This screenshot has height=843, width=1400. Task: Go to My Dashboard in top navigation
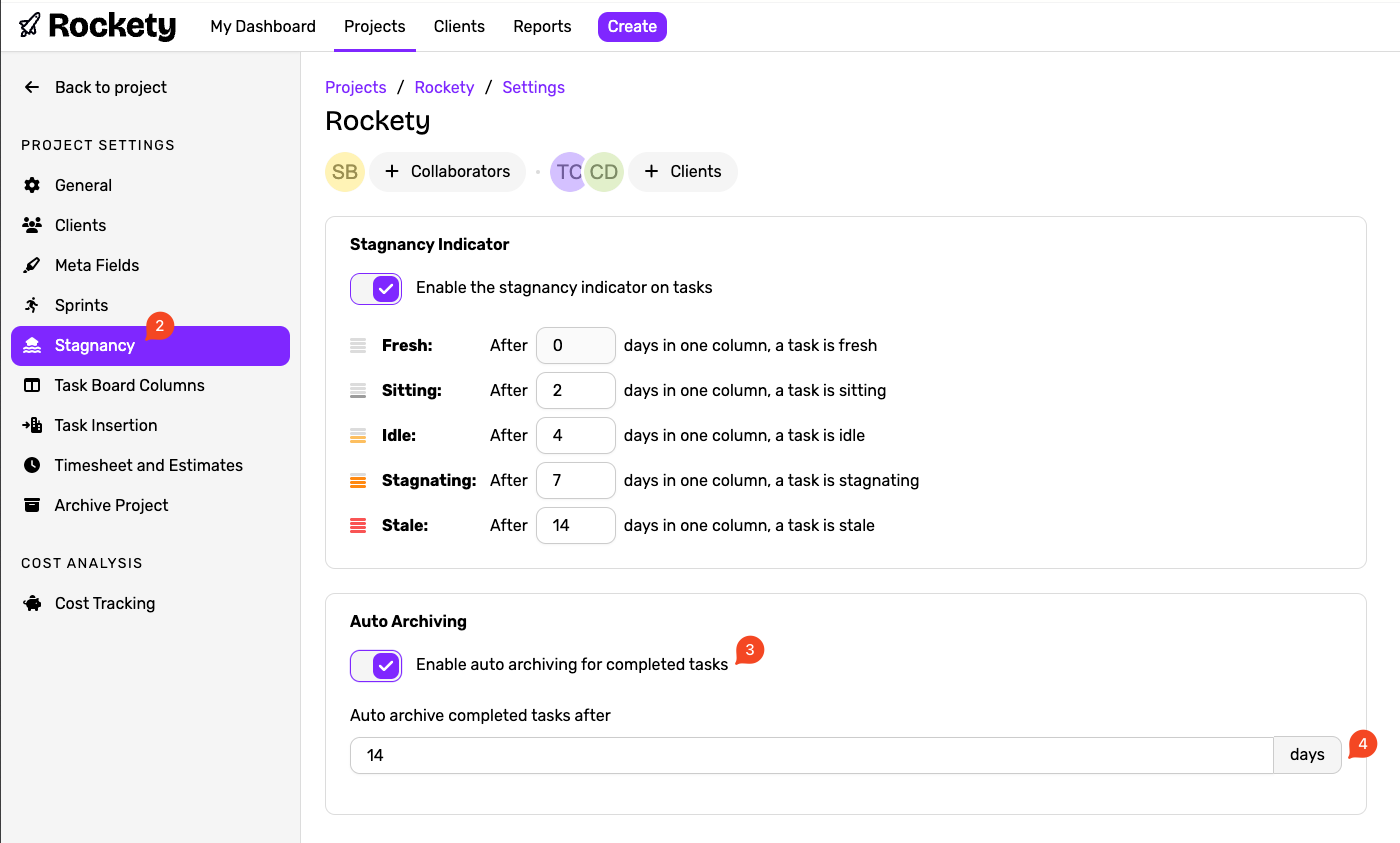tap(263, 27)
